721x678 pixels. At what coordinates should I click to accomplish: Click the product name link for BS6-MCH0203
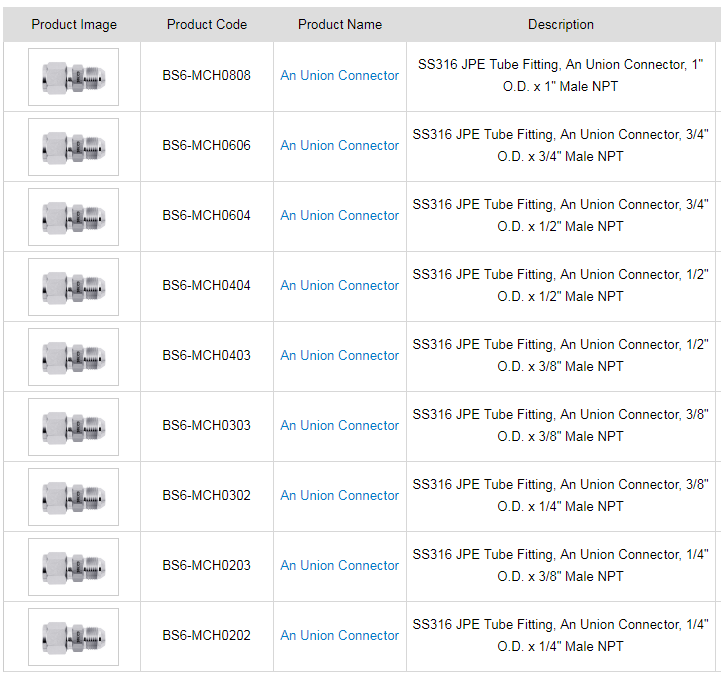point(339,566)
